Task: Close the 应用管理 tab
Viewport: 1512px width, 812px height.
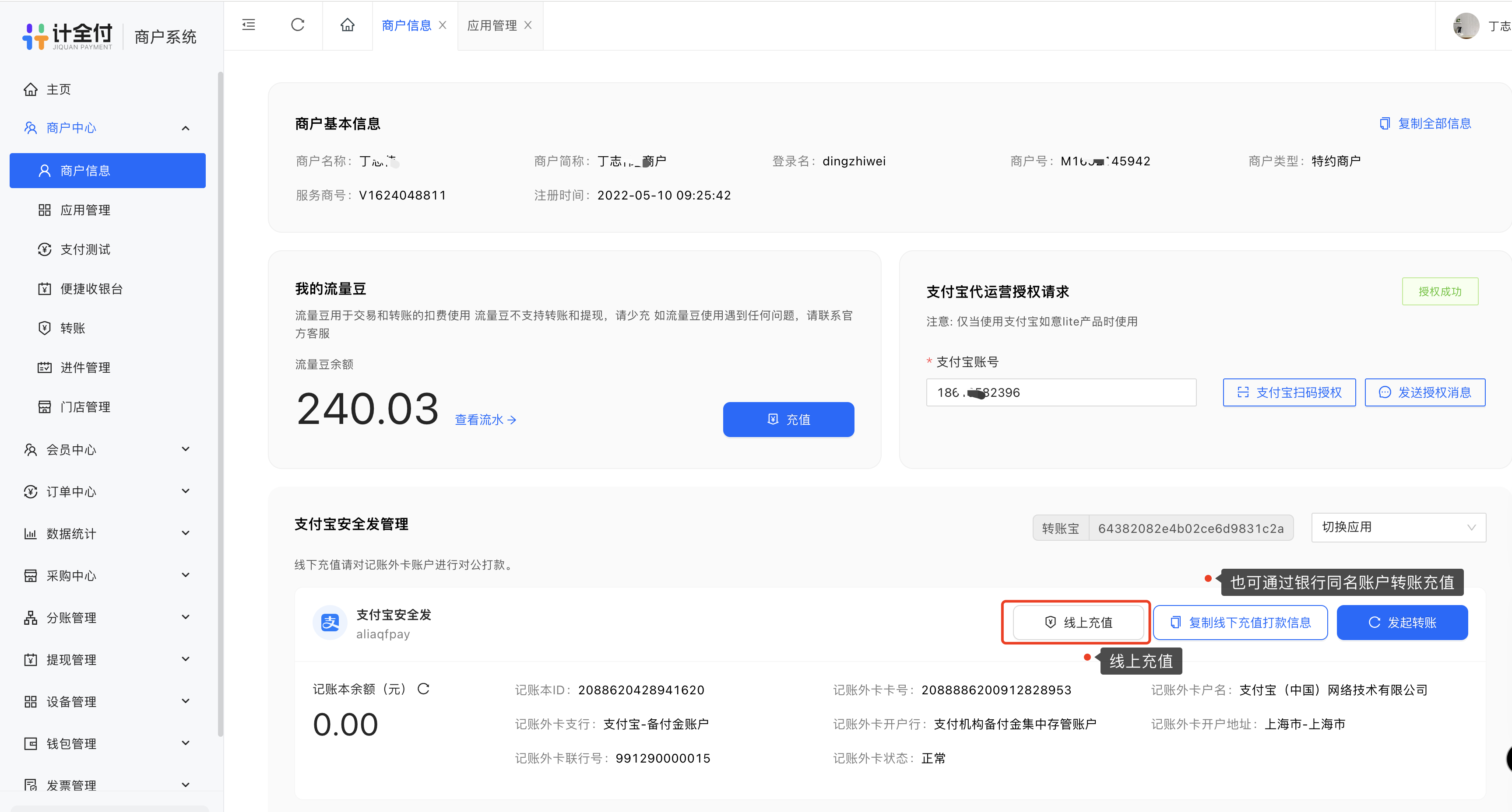Action: (x=527, y=25)
